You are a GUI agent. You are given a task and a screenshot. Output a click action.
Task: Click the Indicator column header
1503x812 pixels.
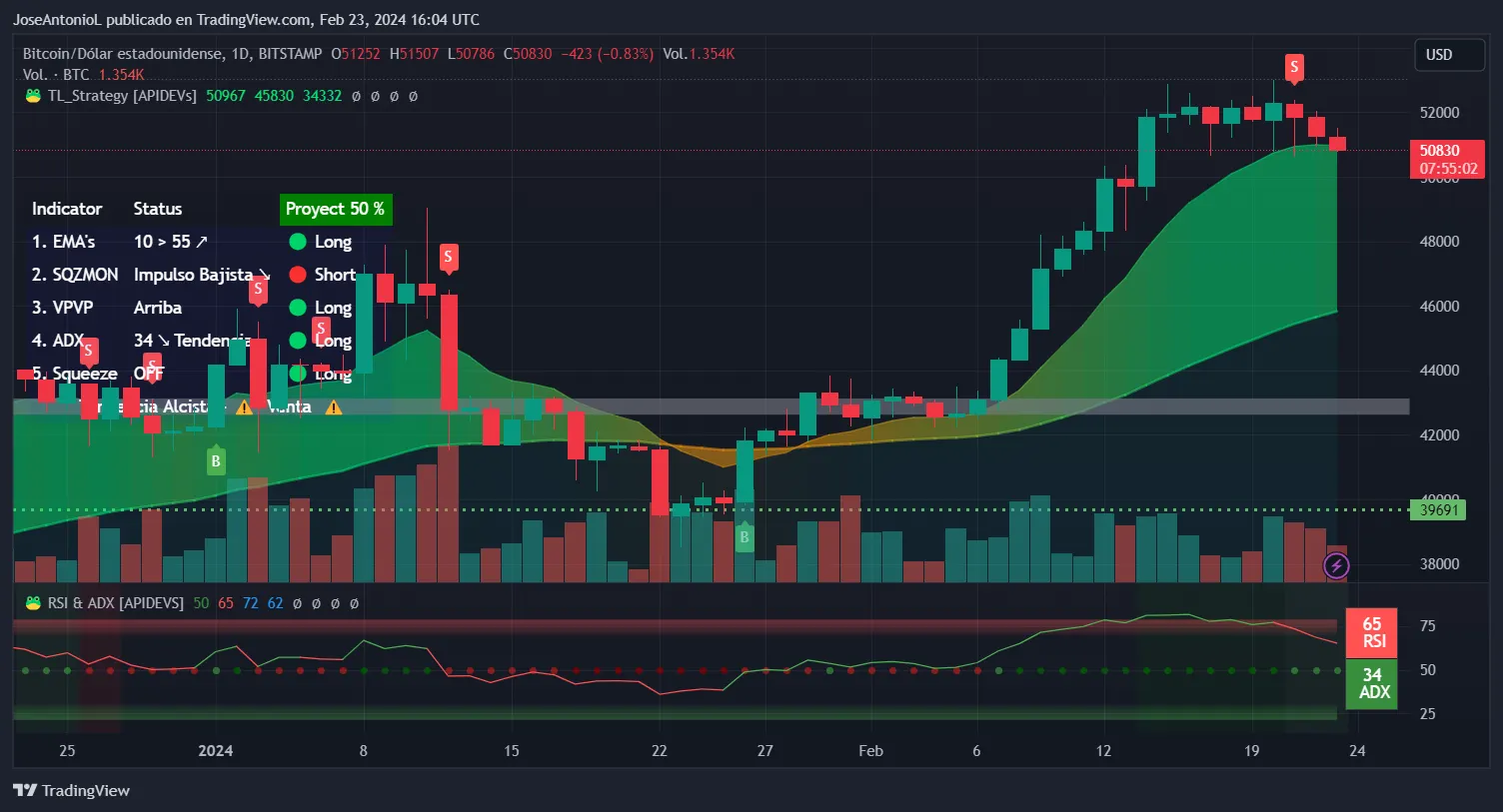pyautogui.click(x=67, y=209)
